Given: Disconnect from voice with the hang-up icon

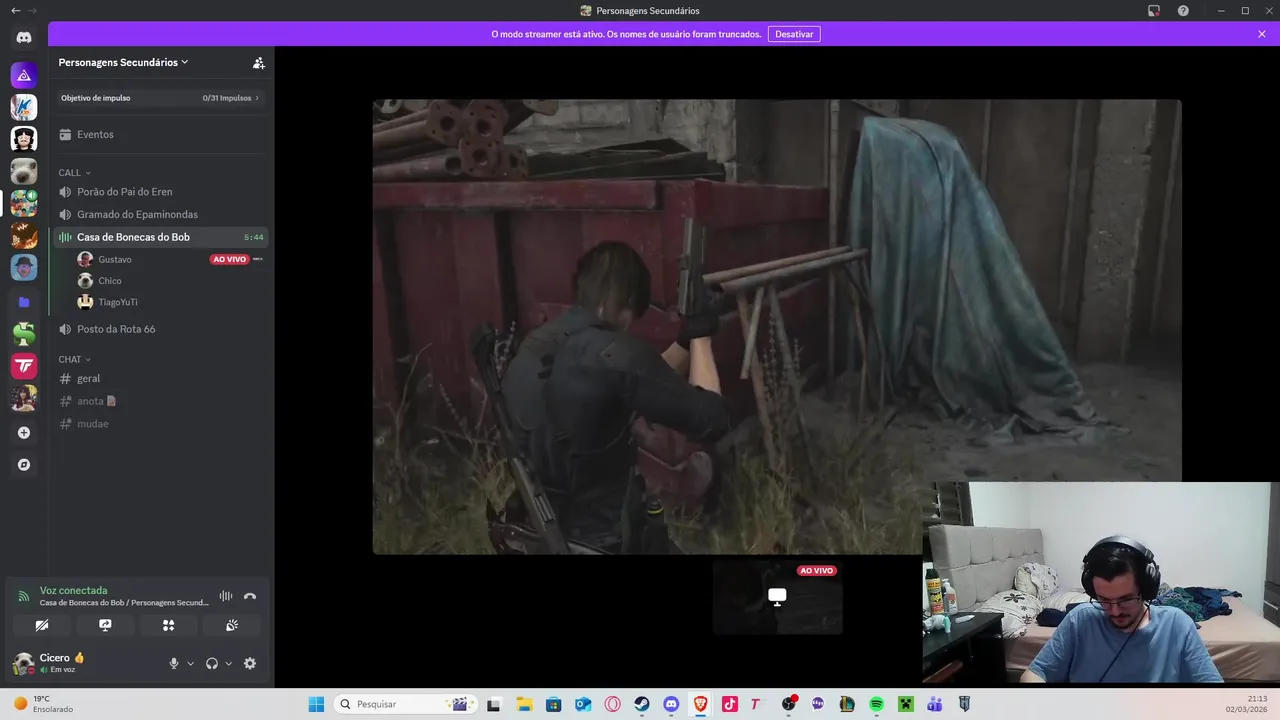Looking at the screenshot, I should (x=250, y=596).
